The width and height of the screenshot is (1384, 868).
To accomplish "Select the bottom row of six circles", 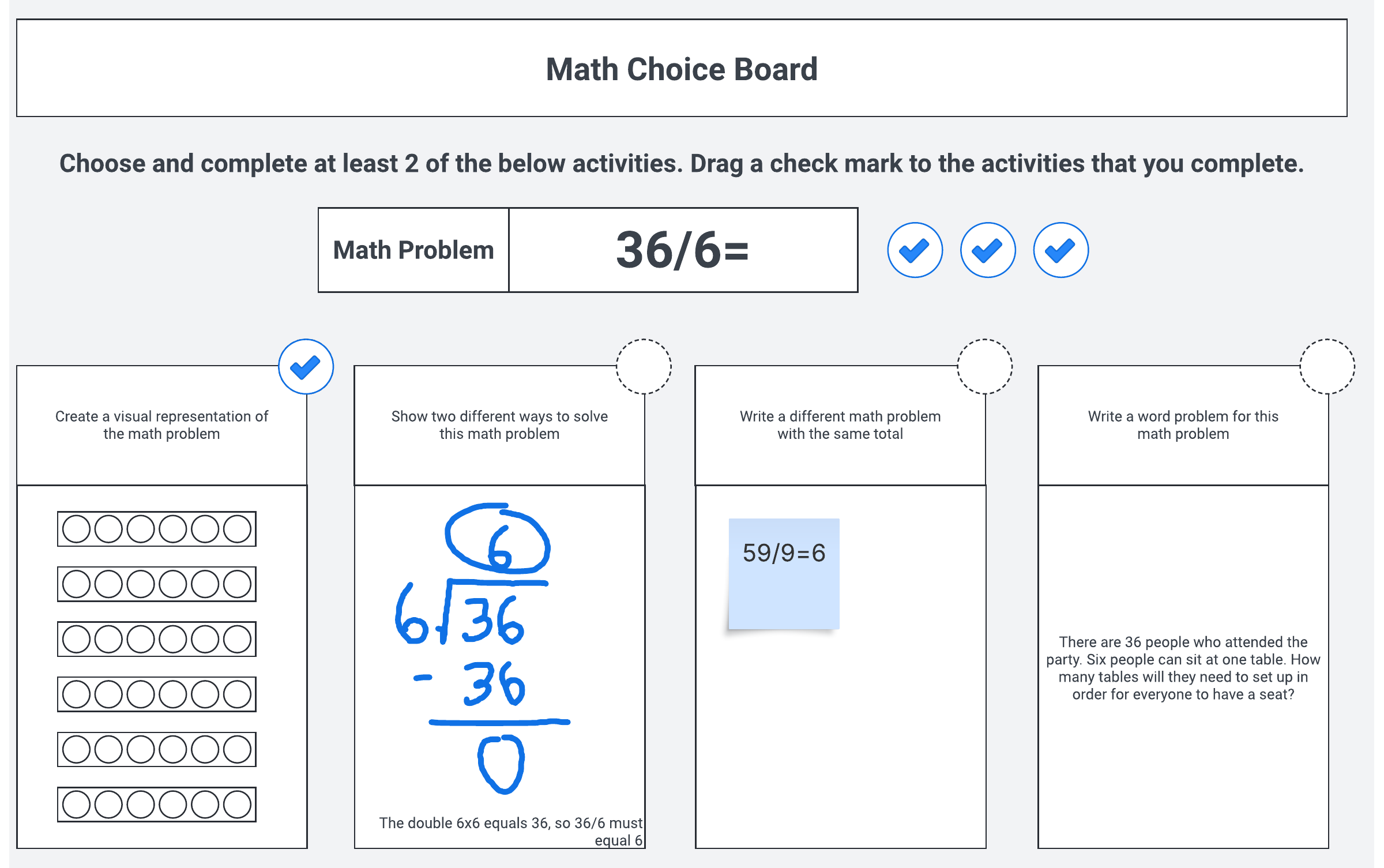I will point(156,804).
